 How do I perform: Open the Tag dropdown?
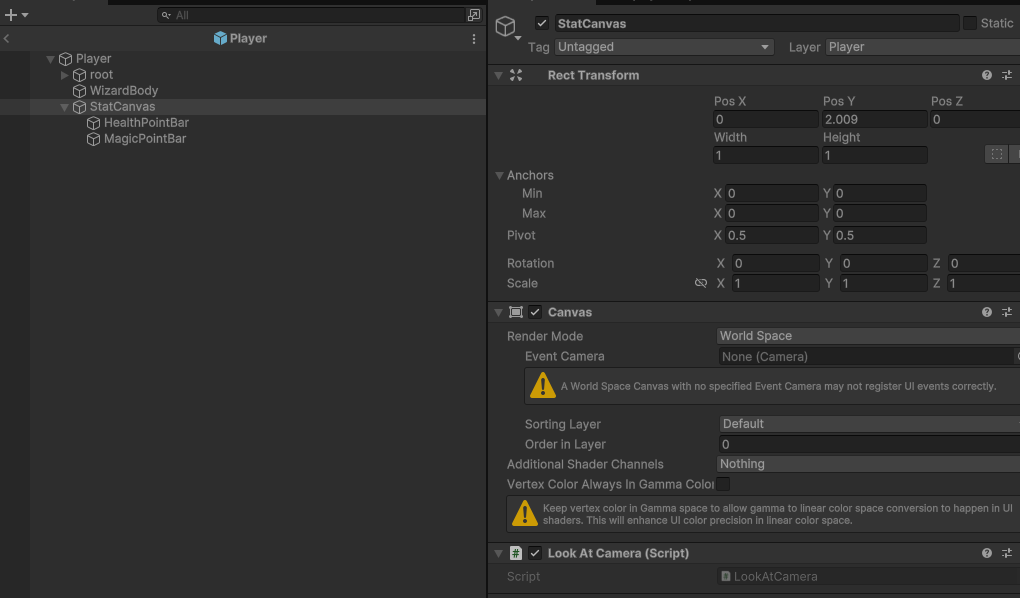click(x=664, y=47)
